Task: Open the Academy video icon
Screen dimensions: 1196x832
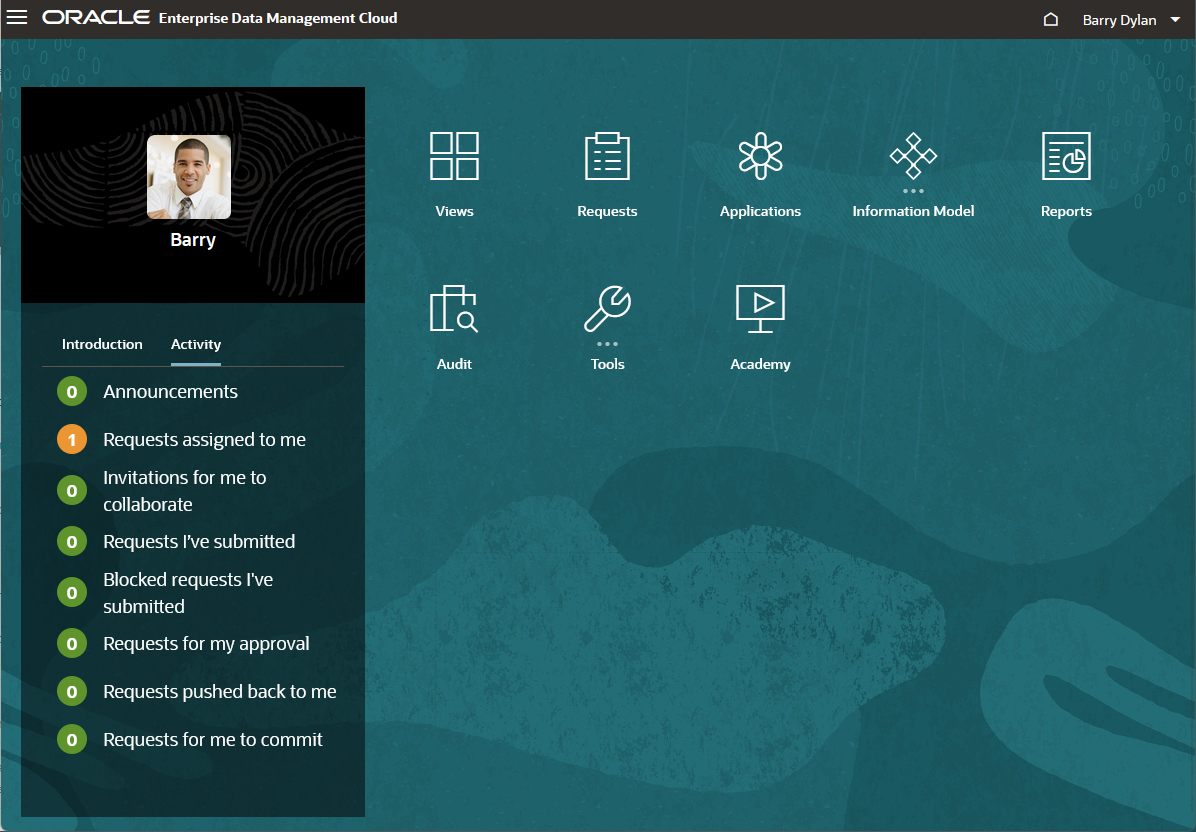Action: tap(760, 309)
